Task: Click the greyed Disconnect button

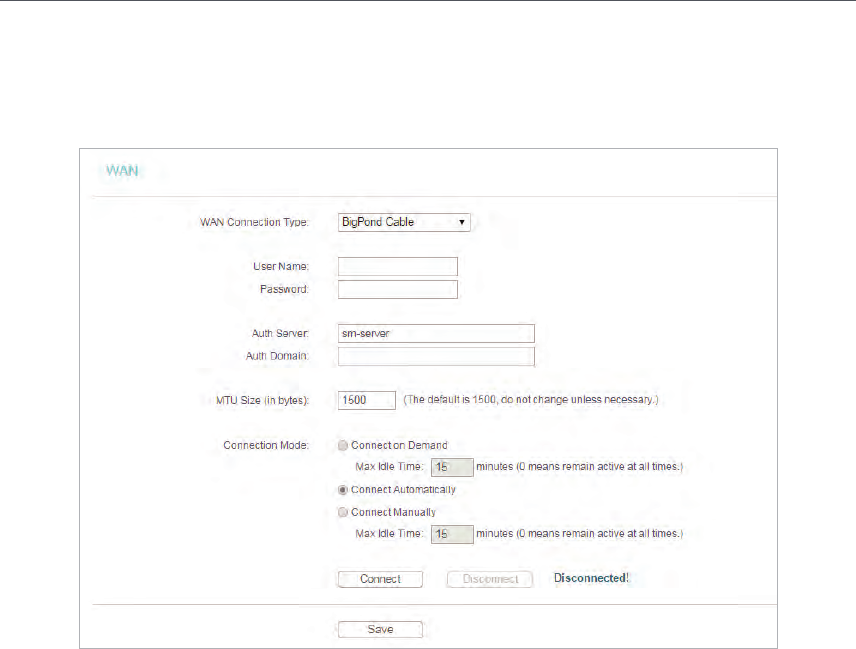Action: (490, 579)
